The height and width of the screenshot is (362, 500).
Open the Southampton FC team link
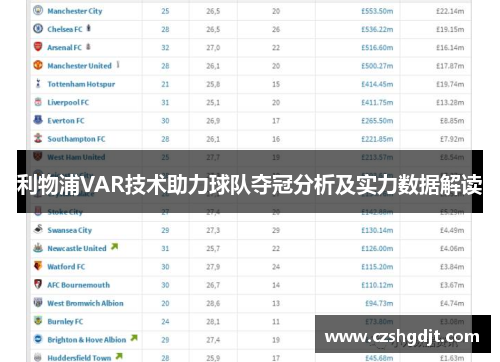tap(76, 139)
